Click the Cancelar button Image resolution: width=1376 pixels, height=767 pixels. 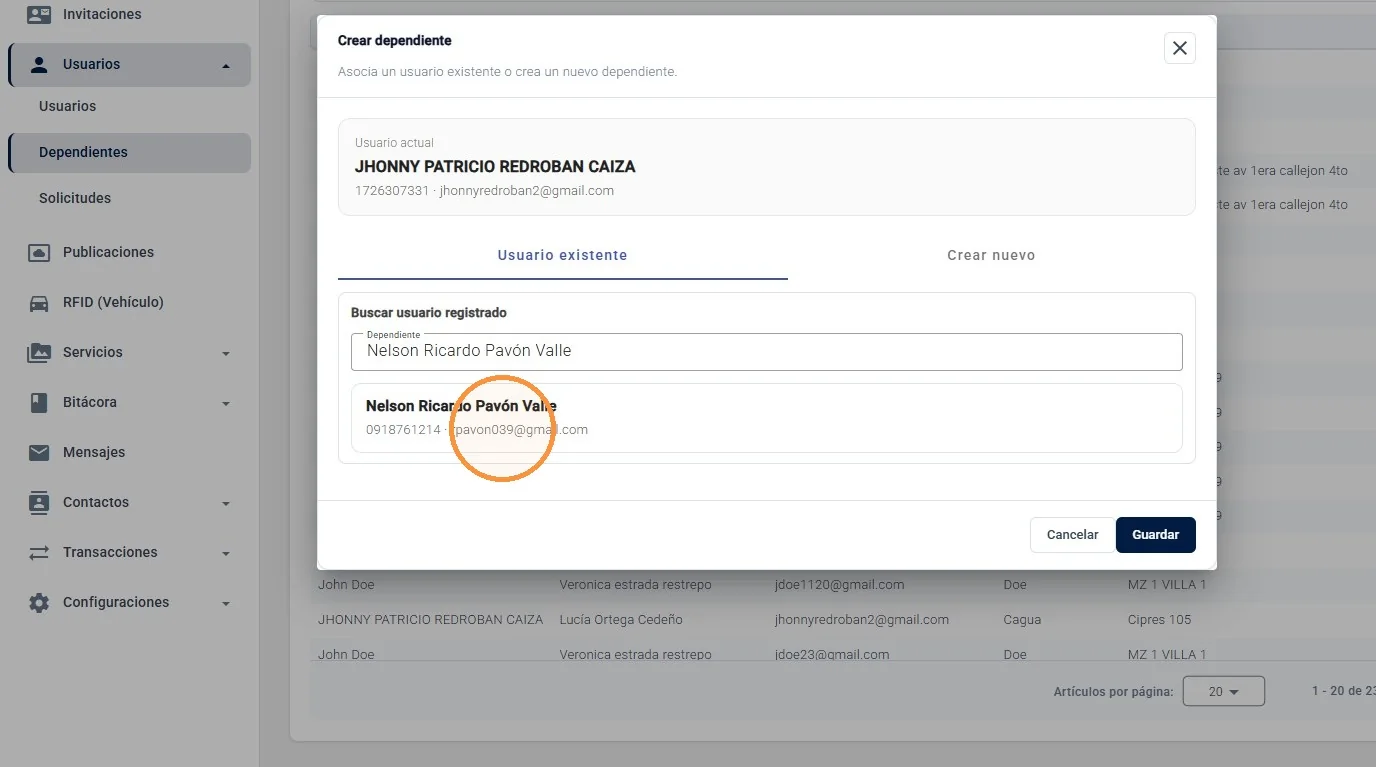pyautogui.click(x=1073, y=535)
